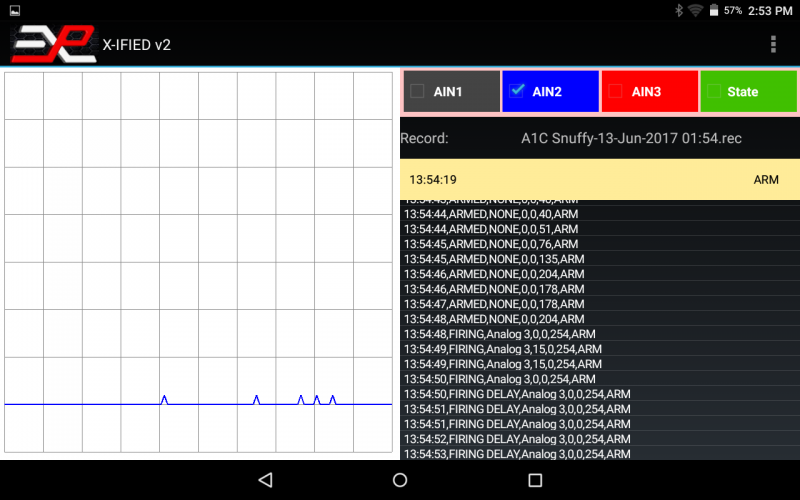This screenshot has height=500, width=800.
Task: Tap the yellow 13:54:19 ARM row
Action: click(598, 180)
